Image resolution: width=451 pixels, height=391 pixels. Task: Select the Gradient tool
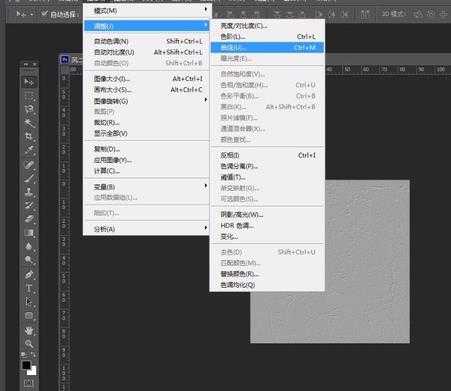29,233
